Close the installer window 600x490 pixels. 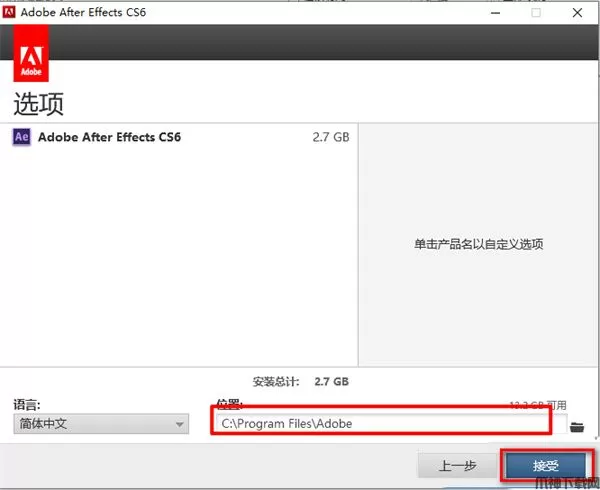pyautogui.click(x=577, y=13)
